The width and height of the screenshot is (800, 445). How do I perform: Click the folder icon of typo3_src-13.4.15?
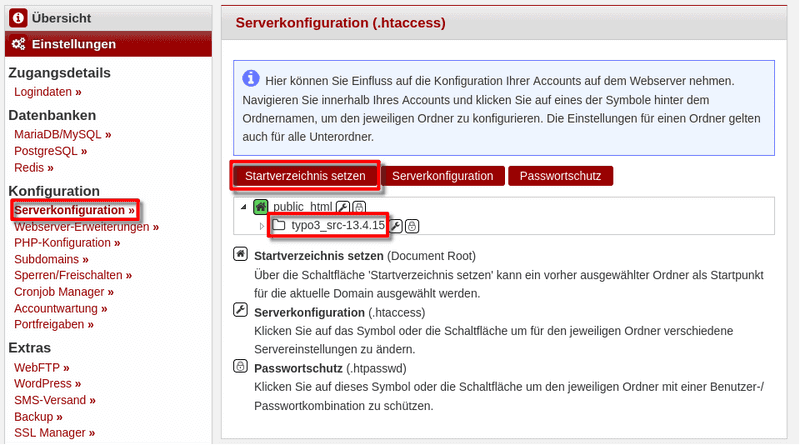point(279,226)
